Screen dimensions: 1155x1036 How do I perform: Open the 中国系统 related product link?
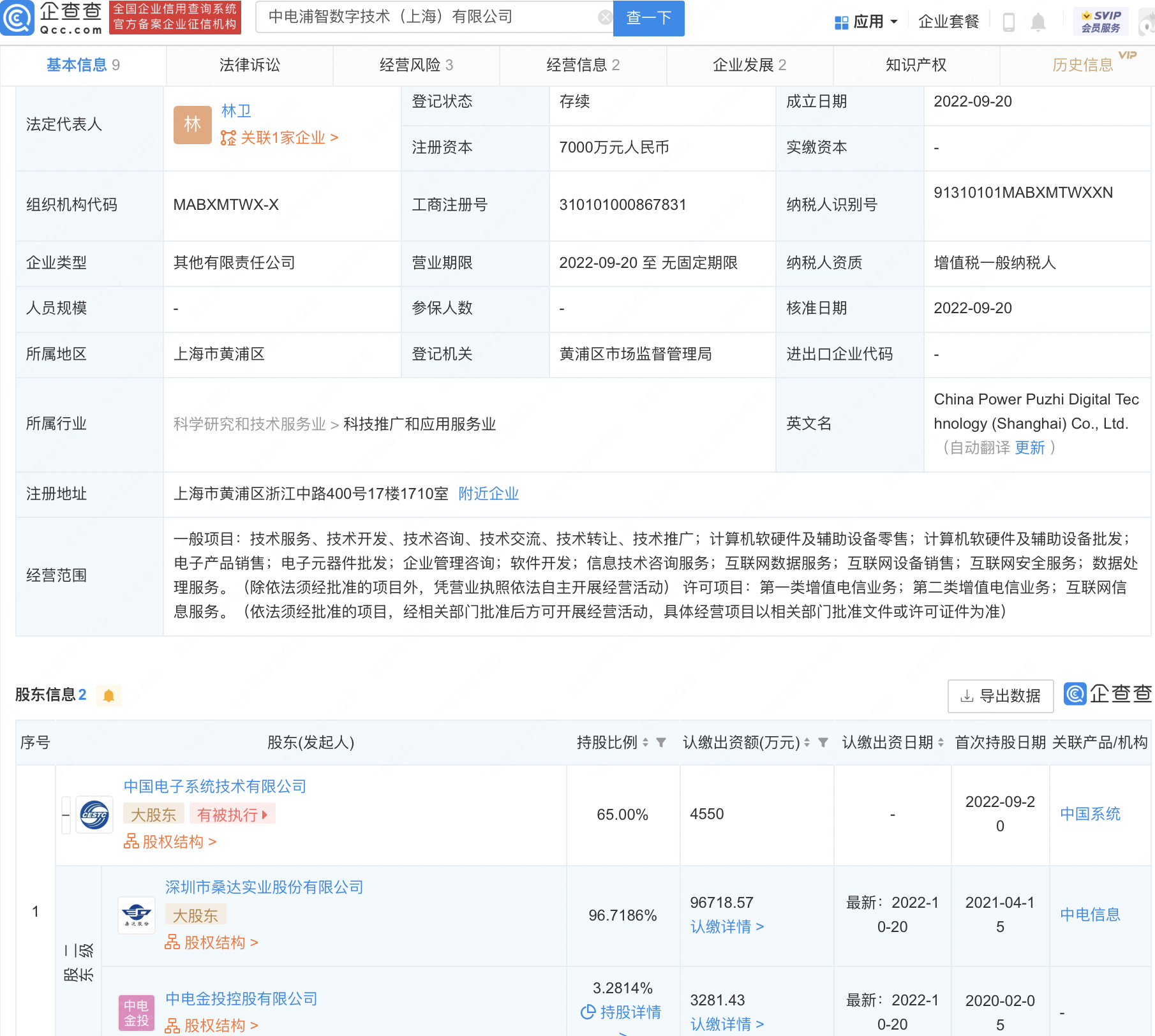coord(1091,814)
